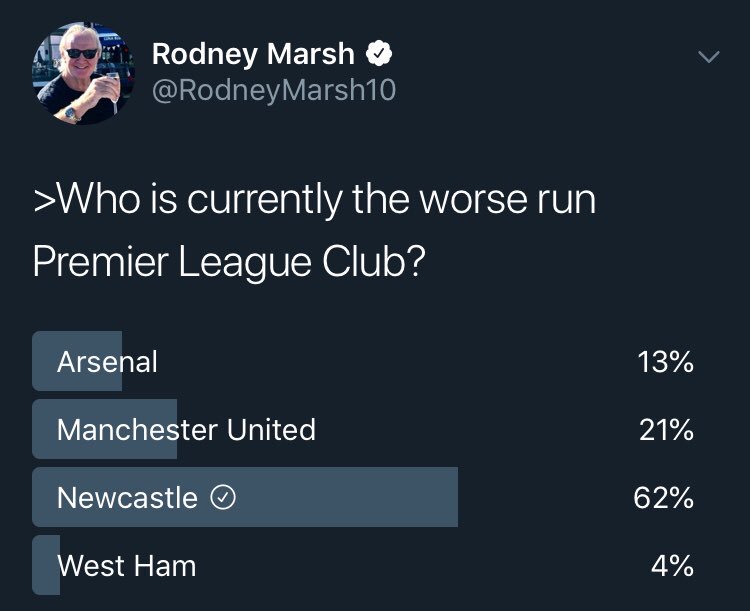Select the Newcastle poll option
This screenshot has width=750, height=611.
tap(364, 498)
